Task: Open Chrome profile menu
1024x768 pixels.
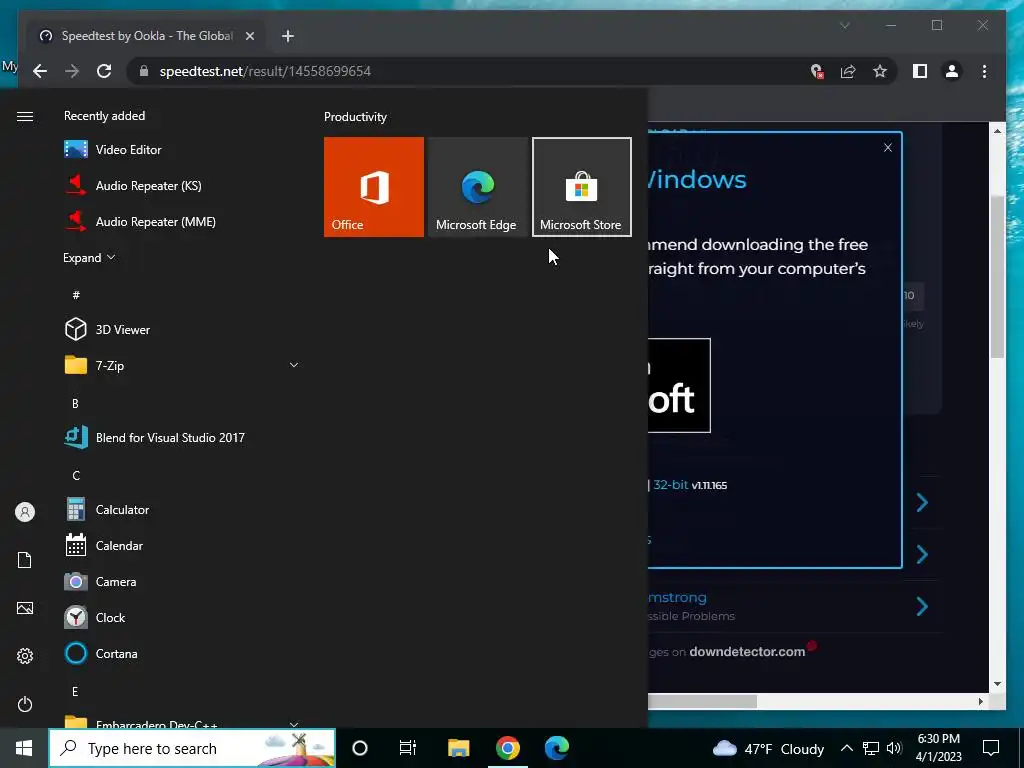Action: (952, 71)
